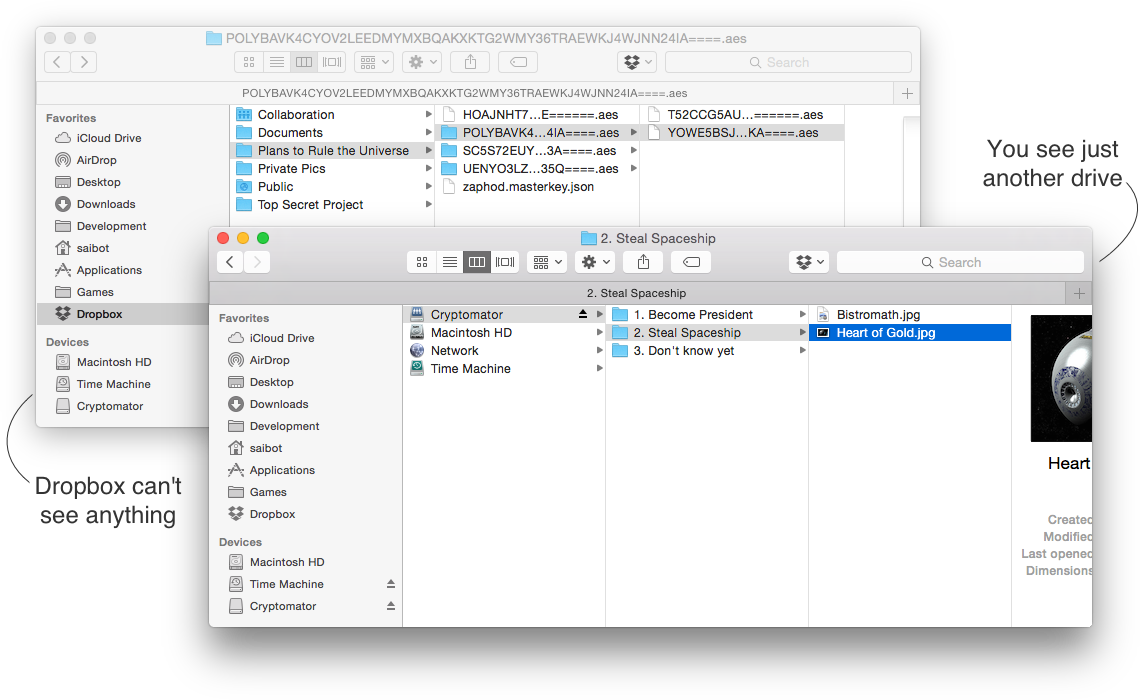This screenshot has height=700, width=1140.
Task: Go back in the front Finder window
Action: (230, 262)
